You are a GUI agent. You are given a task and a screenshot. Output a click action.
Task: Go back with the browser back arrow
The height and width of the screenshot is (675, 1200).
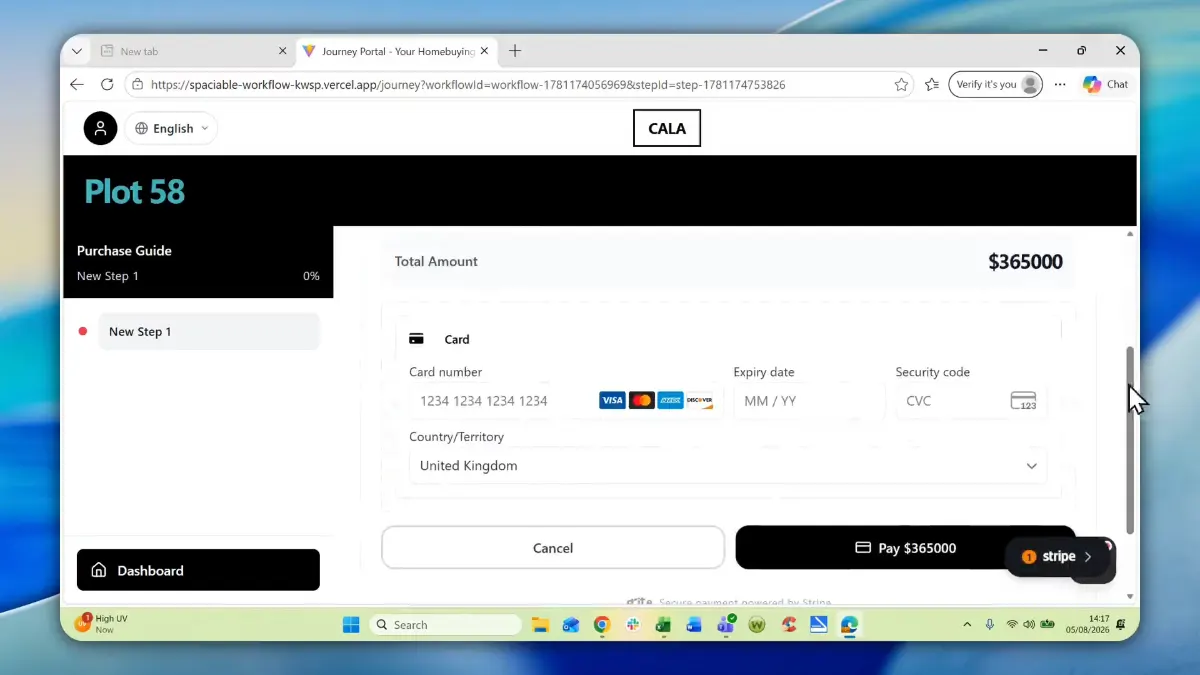[77, 84]
